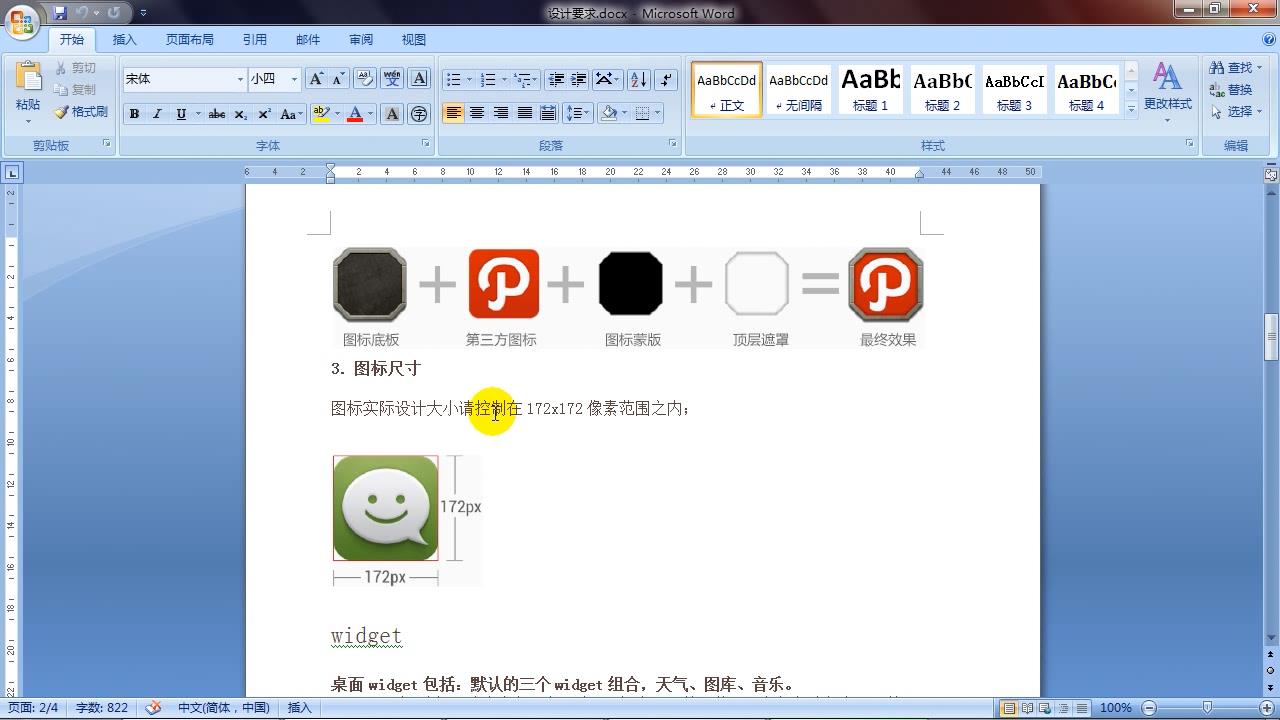Click word count 字数: 822

pyautogui.click(x=102, y=708)
